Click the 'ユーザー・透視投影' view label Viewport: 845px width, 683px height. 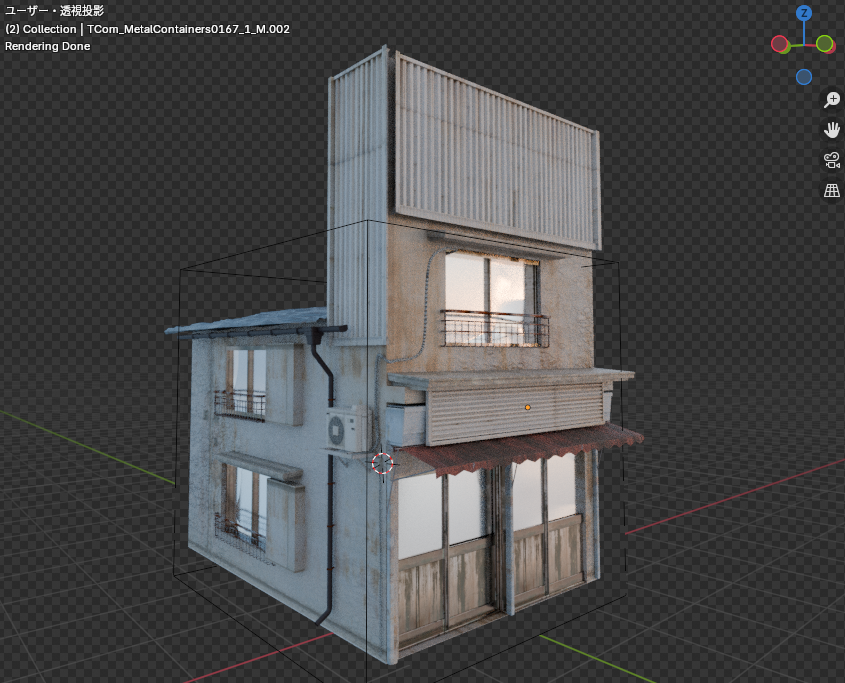pyautogui.click(x=54, y=11)
